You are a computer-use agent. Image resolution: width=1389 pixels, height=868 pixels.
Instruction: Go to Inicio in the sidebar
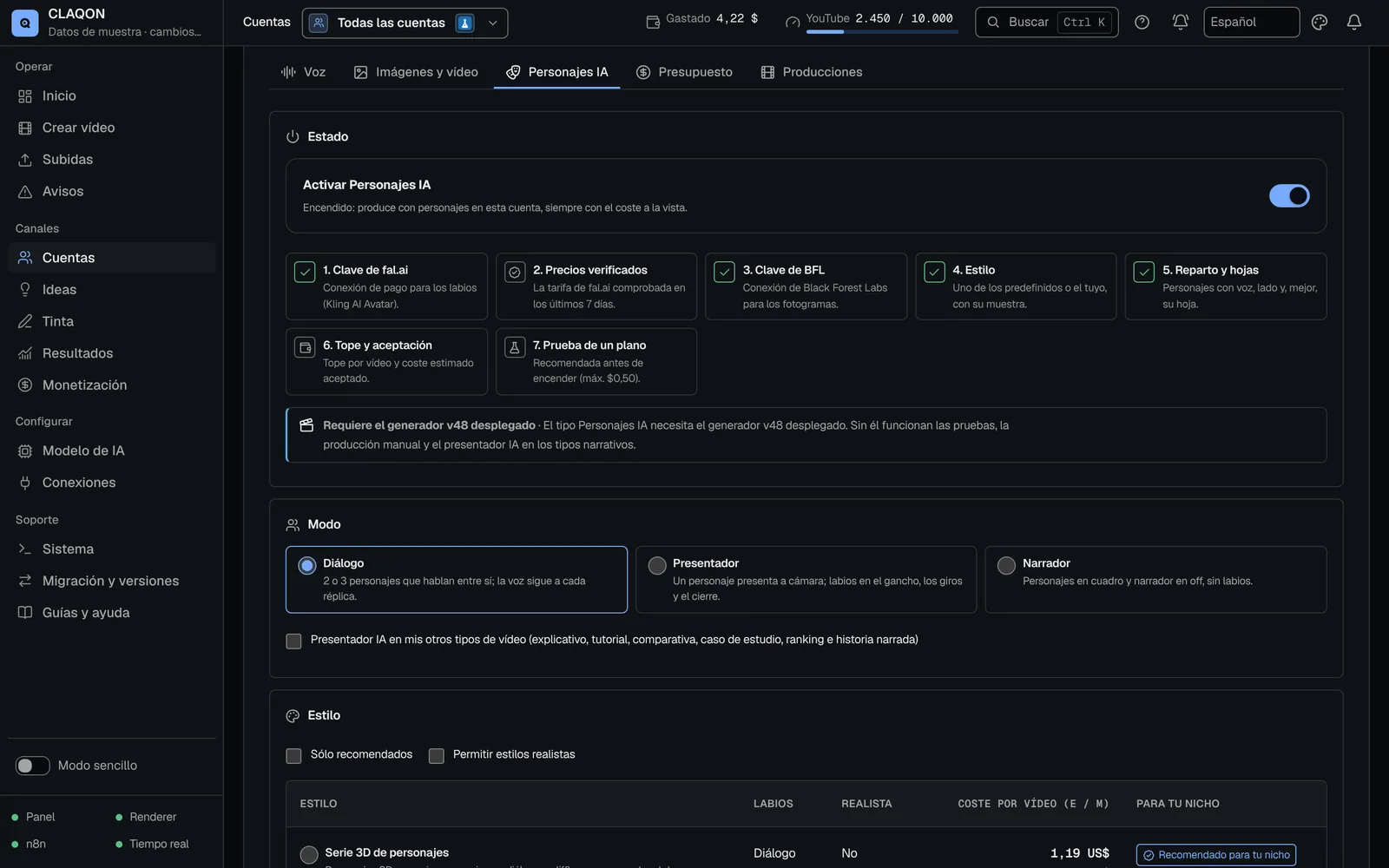click(111, 96)
